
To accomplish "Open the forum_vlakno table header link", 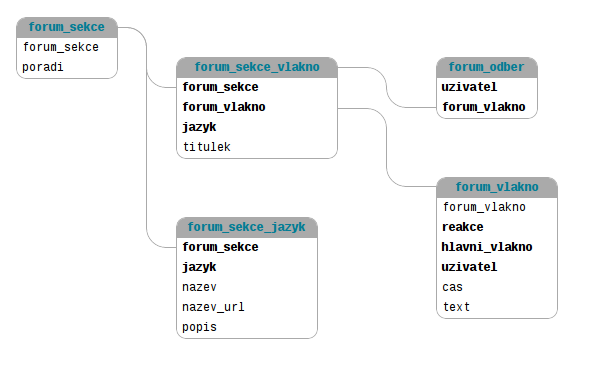I will point(496,187).
